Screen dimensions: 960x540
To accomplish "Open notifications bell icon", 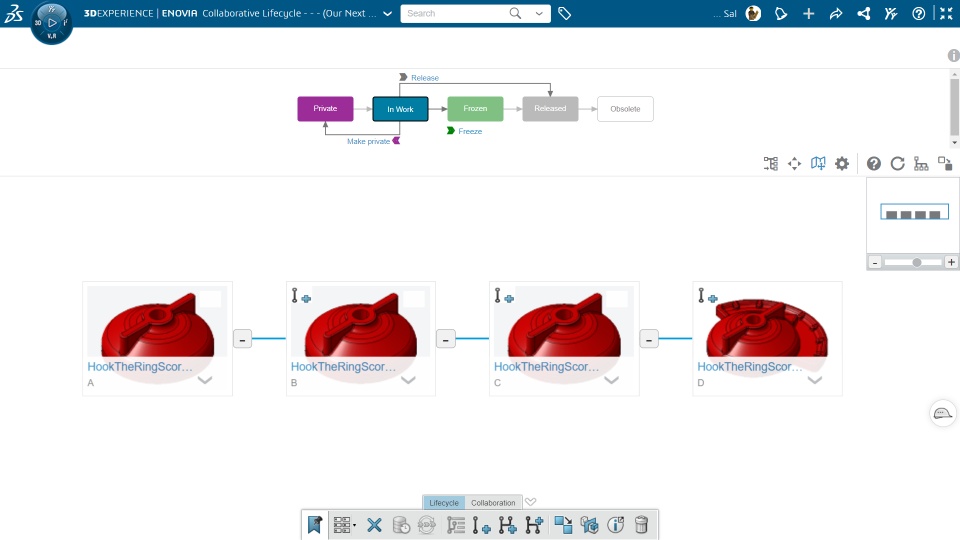I will [781, 13].
